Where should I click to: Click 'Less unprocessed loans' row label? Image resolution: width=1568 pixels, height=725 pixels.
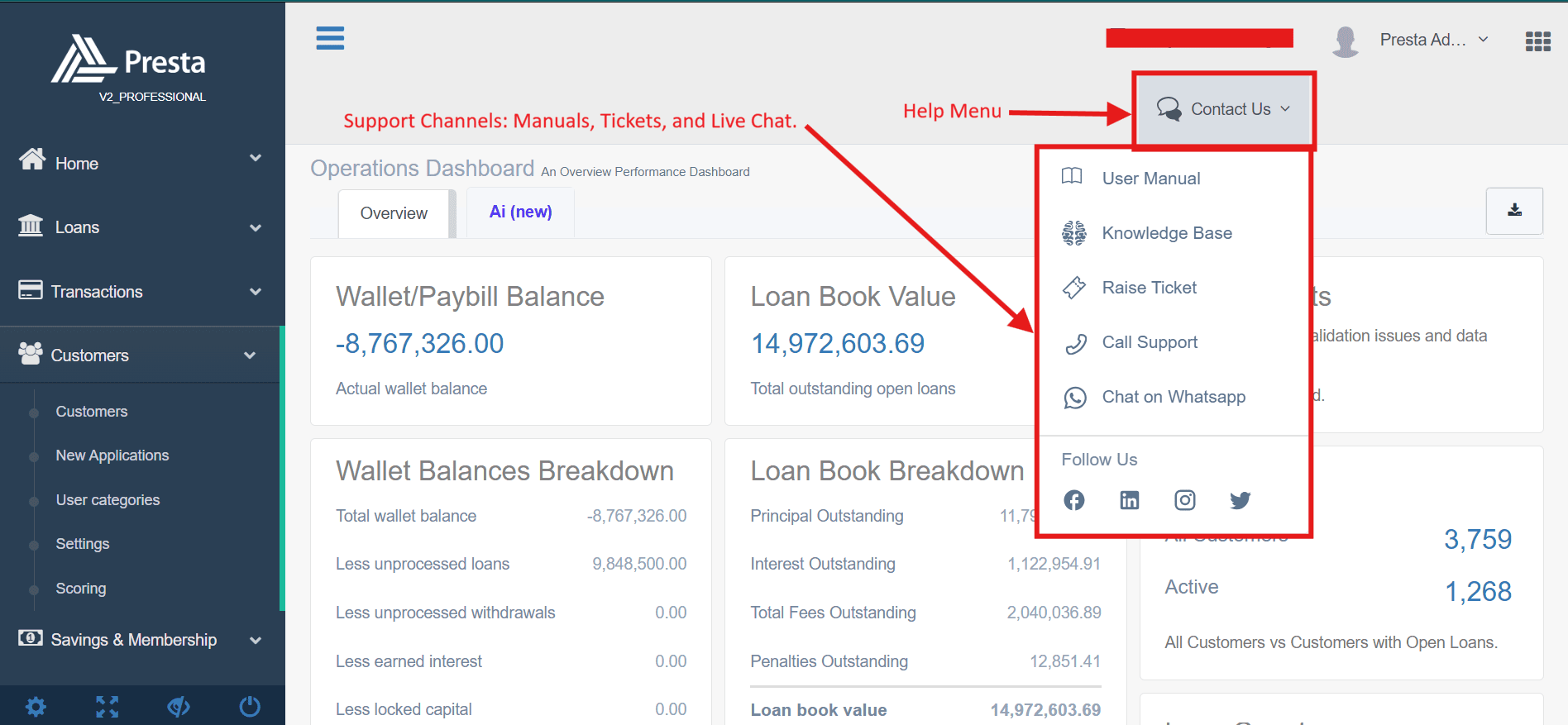pyautogui.click(x=423, y=564)
